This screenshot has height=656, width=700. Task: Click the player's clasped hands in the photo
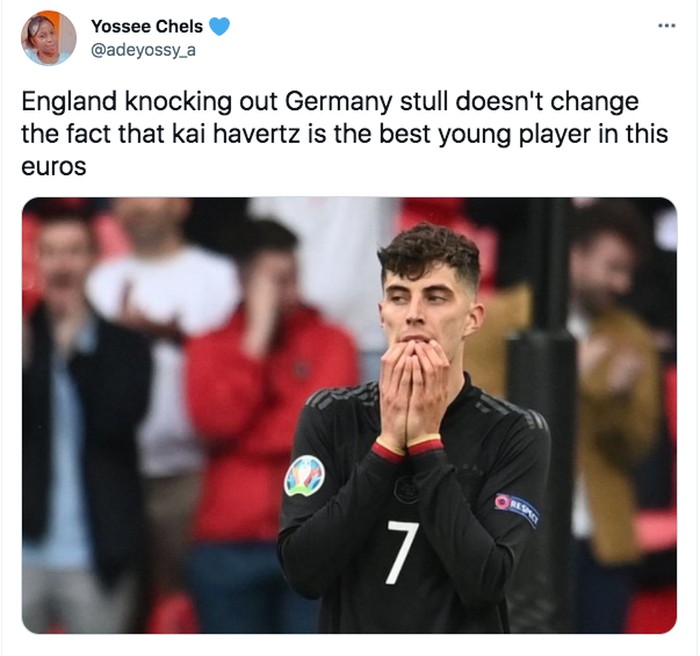[413, 393]
